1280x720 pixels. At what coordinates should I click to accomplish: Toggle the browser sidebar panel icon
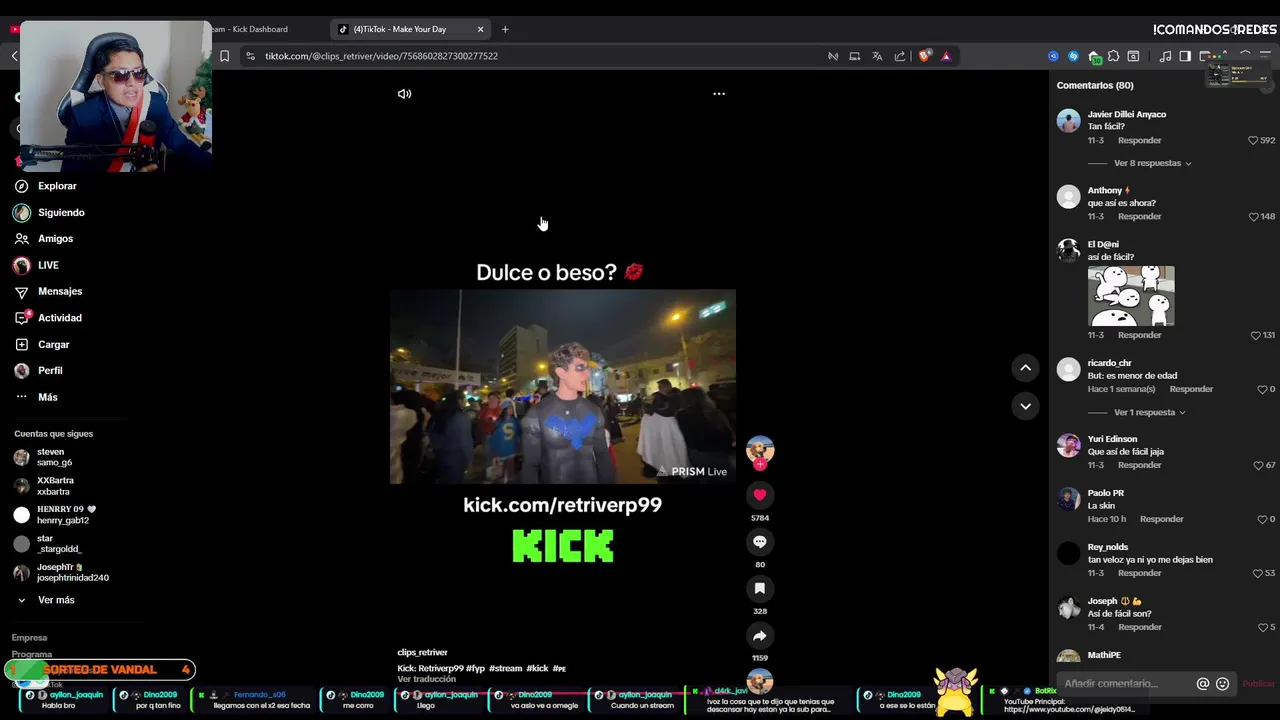point(1185,56)
